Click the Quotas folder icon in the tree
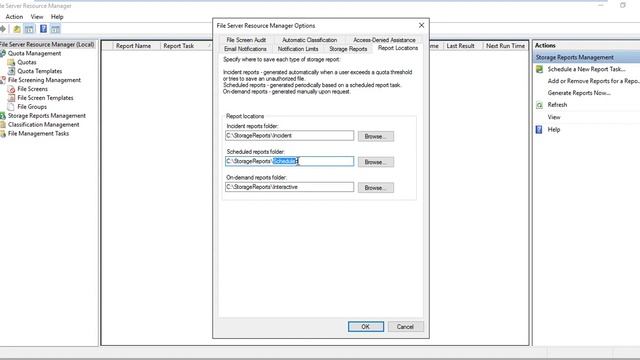Viewport: 640px width, 360px height. pos(11,62)
